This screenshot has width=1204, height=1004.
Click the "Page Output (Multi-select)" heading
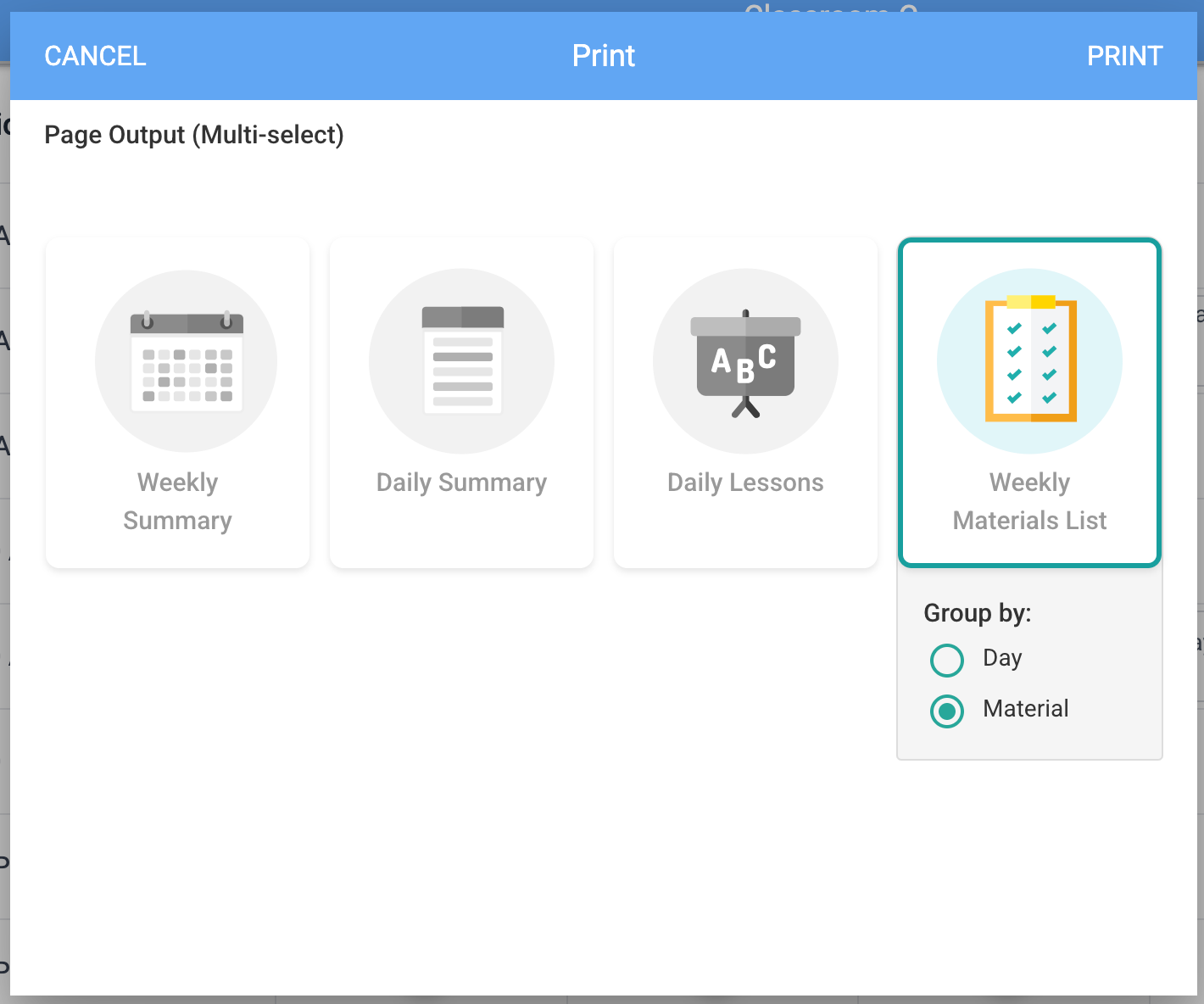coord(194,135)
